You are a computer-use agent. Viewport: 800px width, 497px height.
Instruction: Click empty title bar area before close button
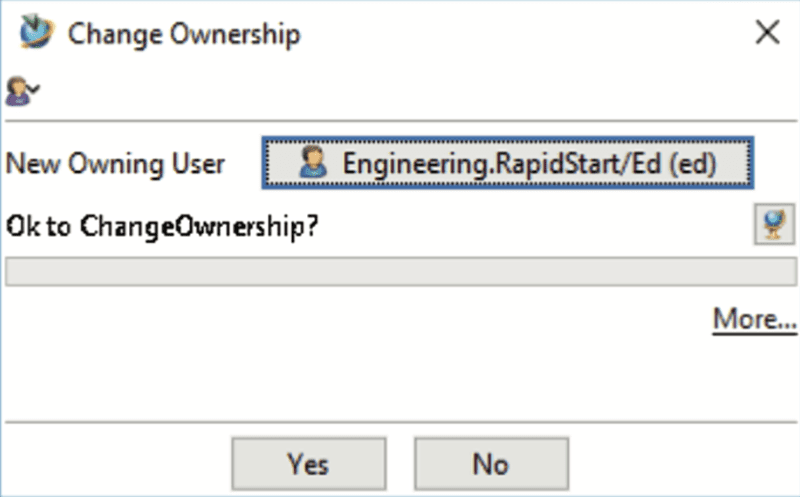coord(526,33)
